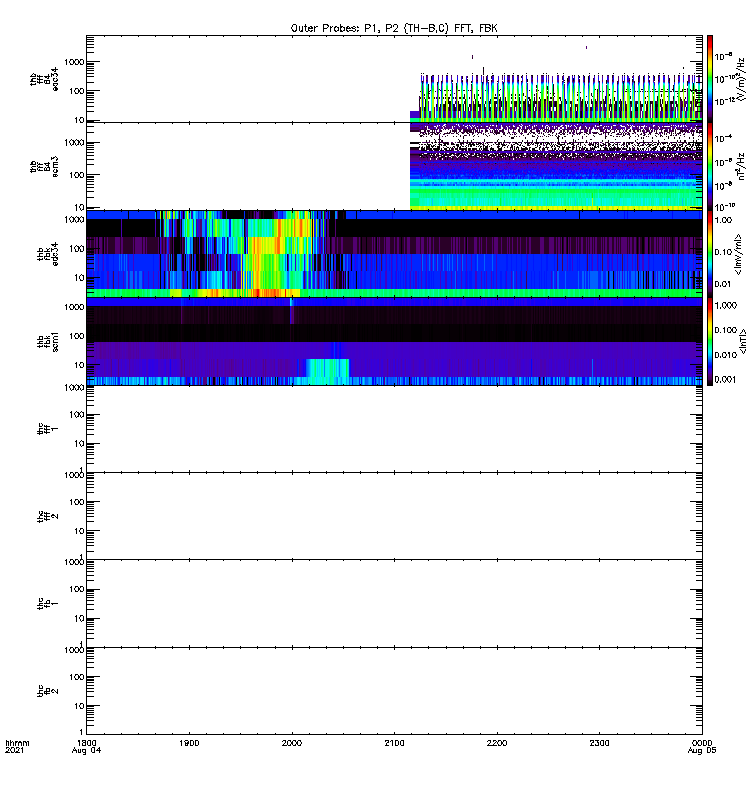This screenshot has height=800, width=750.
Task: Click the 'thb fff 64 scm3' panel label
Action: (44, 166)
